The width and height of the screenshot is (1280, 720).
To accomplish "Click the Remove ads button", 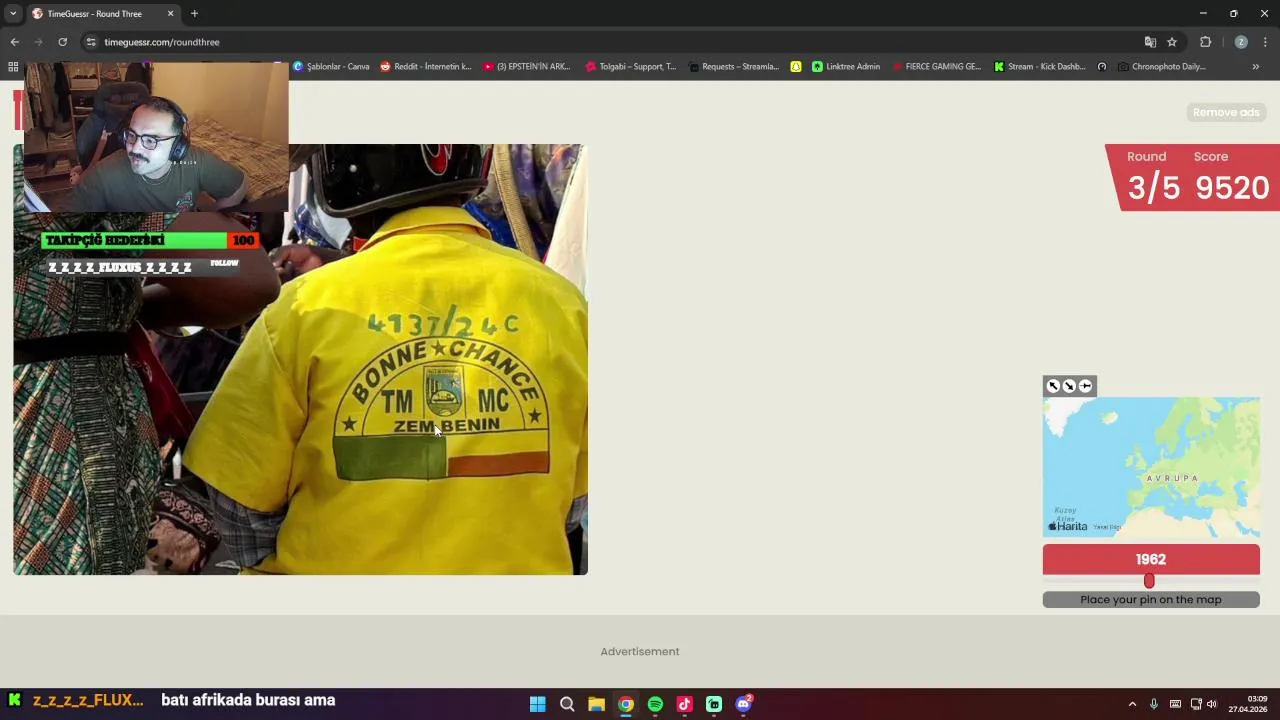I will (1226, 112).
